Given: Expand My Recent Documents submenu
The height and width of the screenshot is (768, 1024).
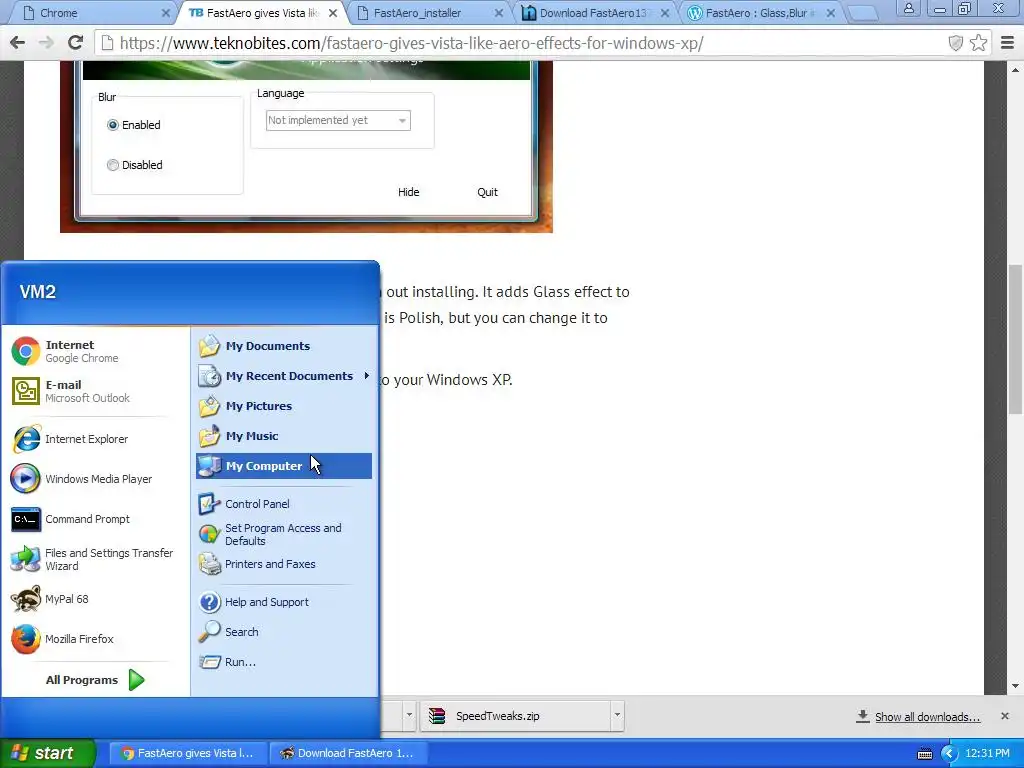Looking at the screenshot, I should click(x=283, y=376).
